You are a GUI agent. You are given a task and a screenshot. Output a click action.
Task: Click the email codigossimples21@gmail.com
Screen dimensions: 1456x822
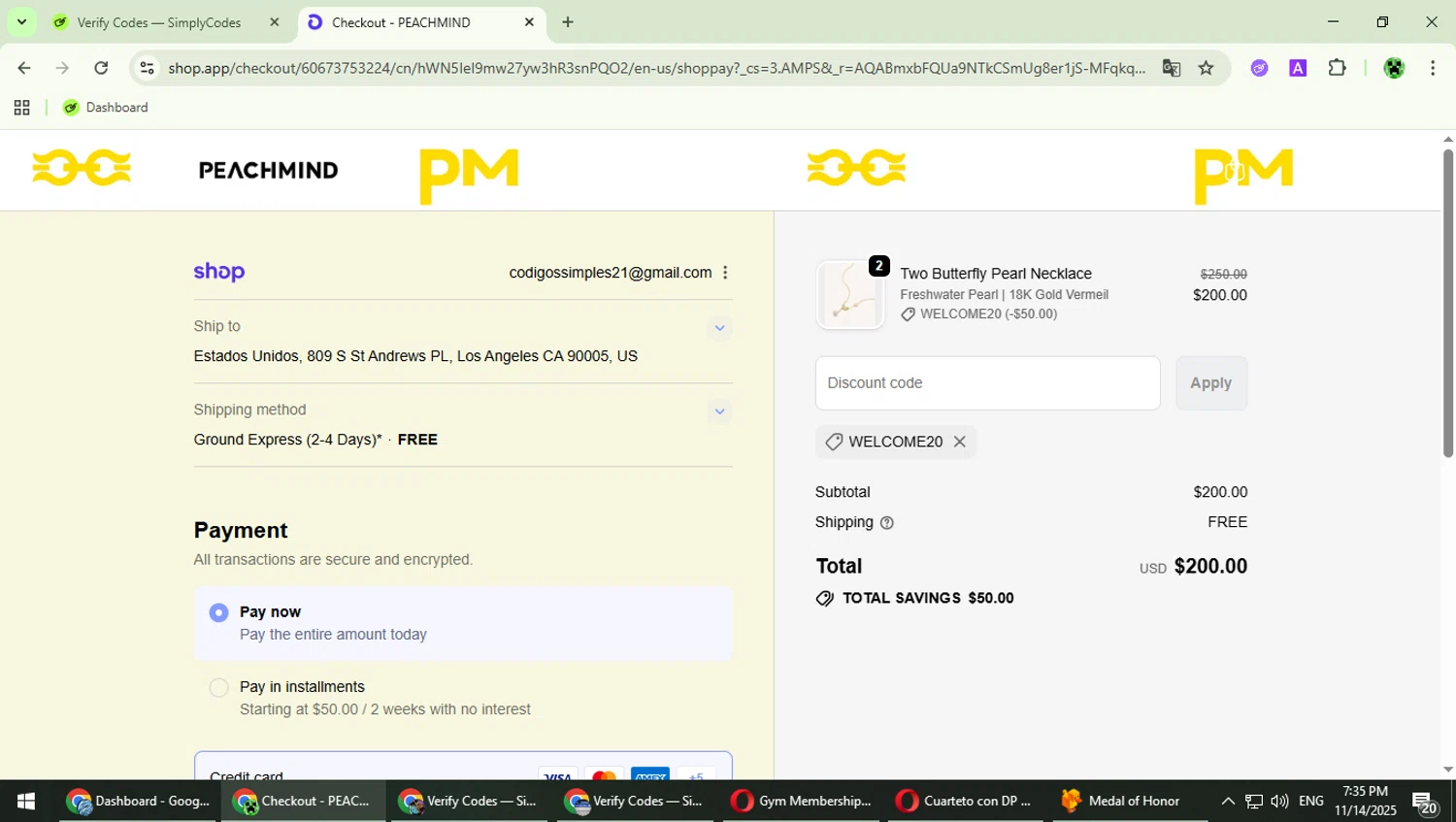coord(610,273)
